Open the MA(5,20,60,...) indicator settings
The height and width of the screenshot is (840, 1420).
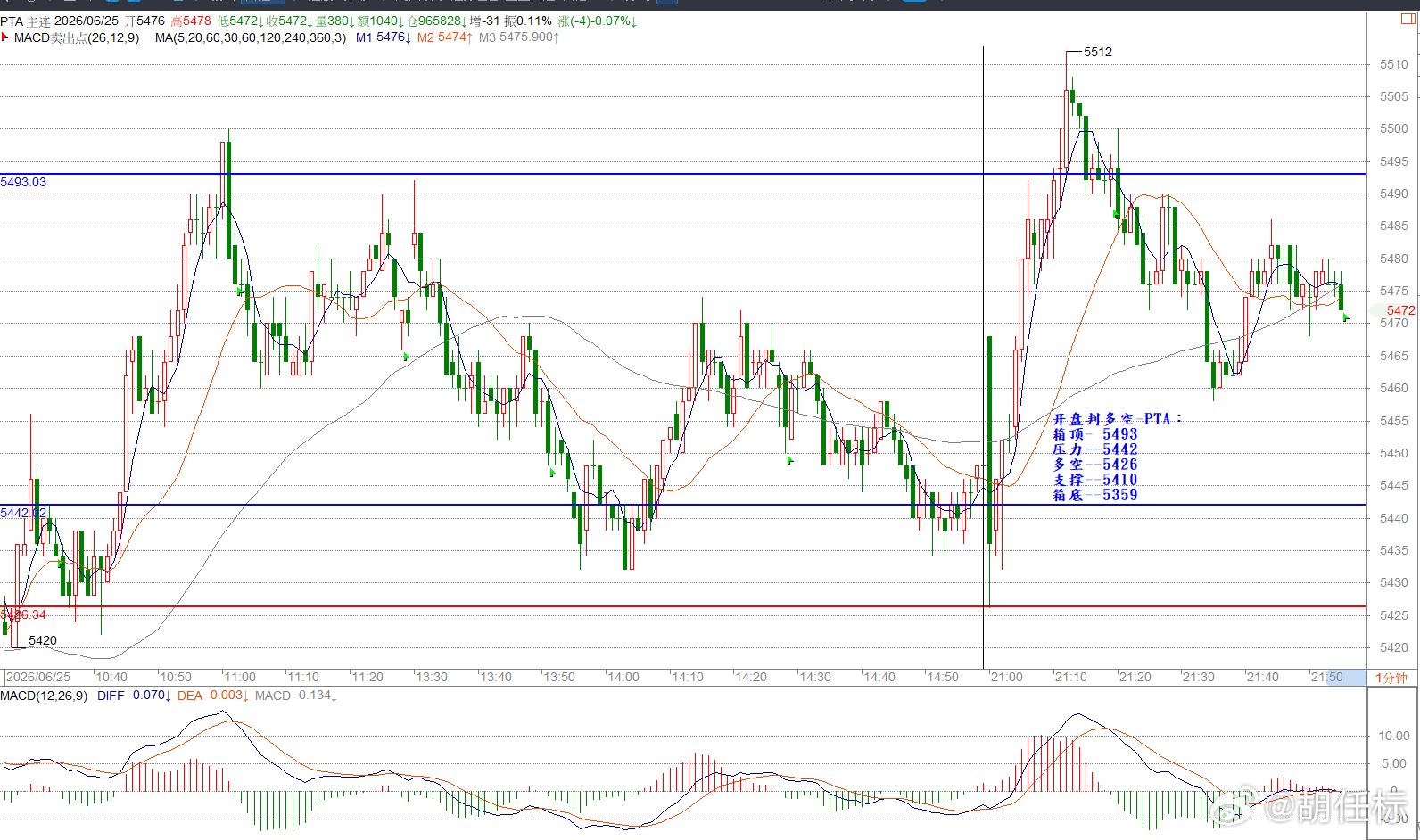coord(250,37)
